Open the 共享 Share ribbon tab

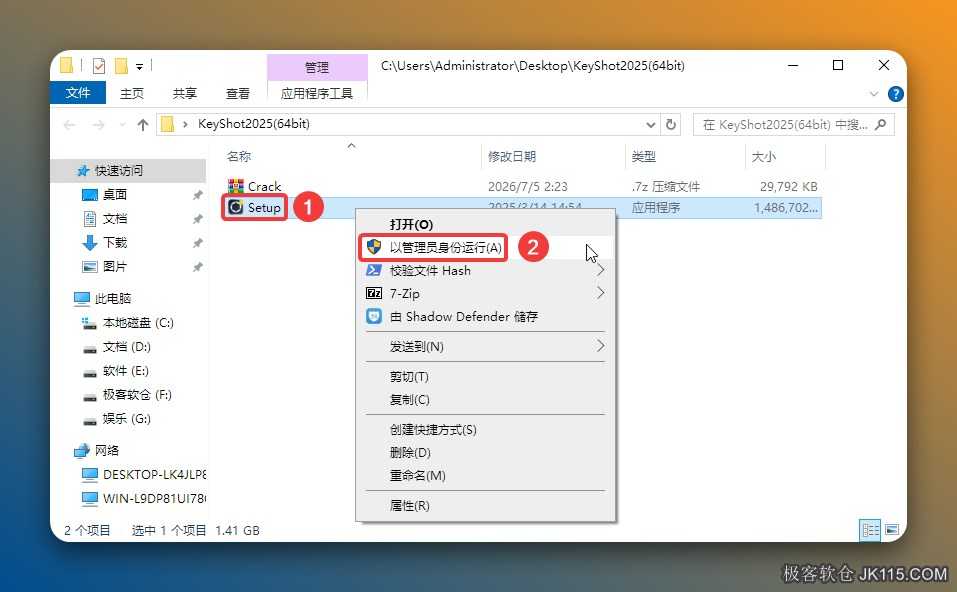(x=184, y=93)
